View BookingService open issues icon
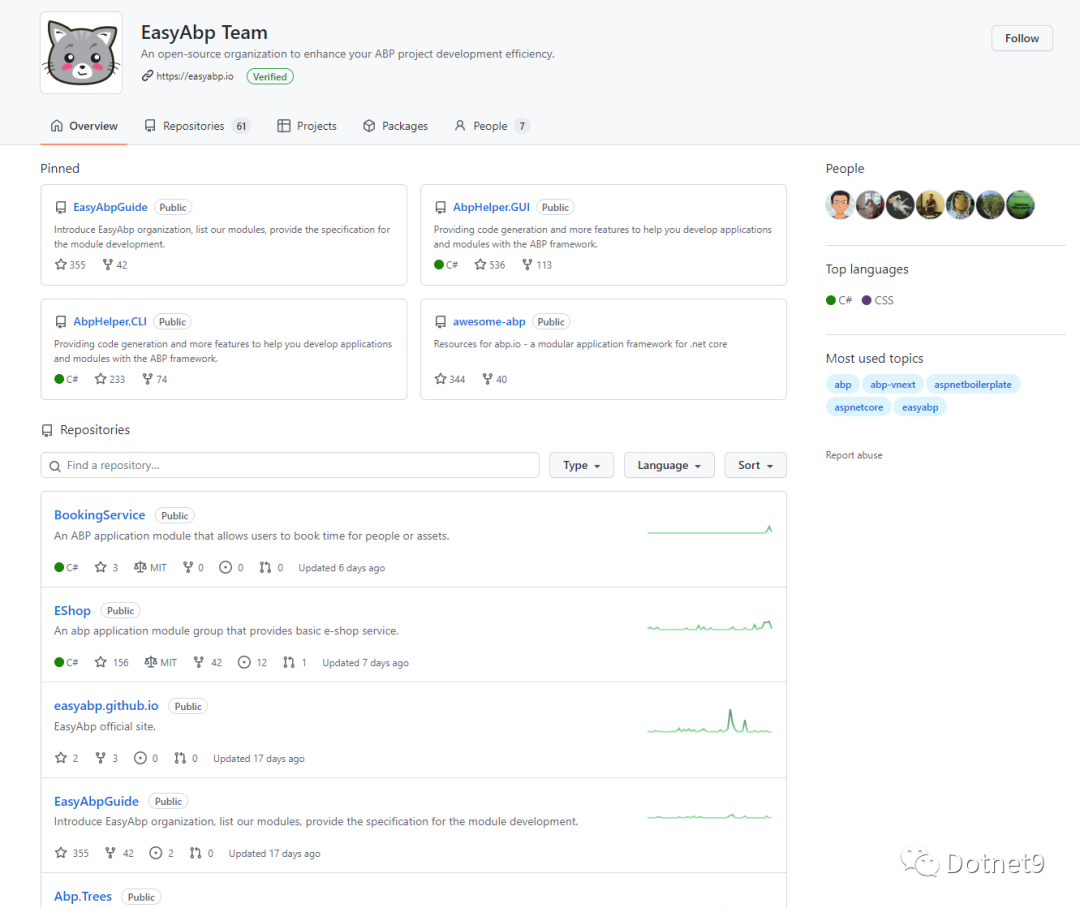This screenshot has width=1080, height=908. (x=225, y=567)
